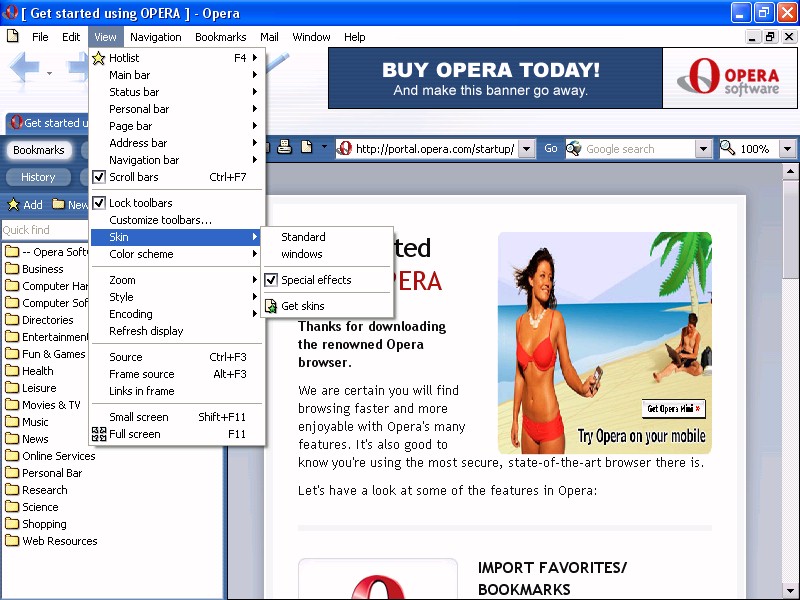
Task: Toggle the Scroll bars checkbox
Action: click(99, 177)
